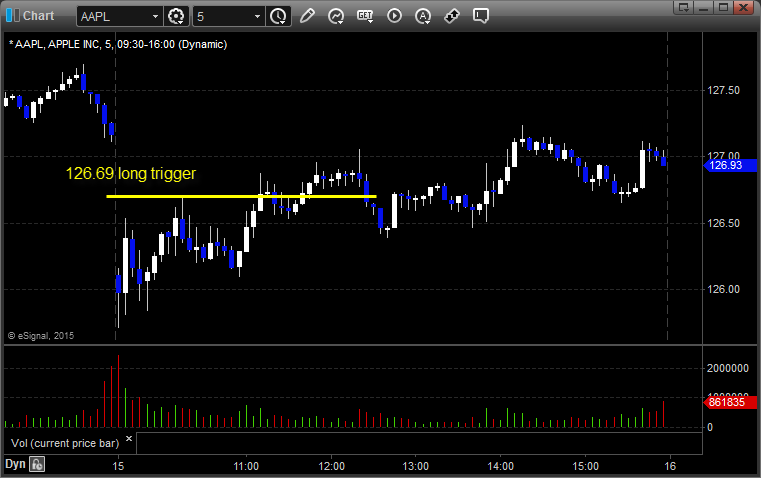761x478 pixels.
Task: Minimize the chart window
Action: [704, 7]
